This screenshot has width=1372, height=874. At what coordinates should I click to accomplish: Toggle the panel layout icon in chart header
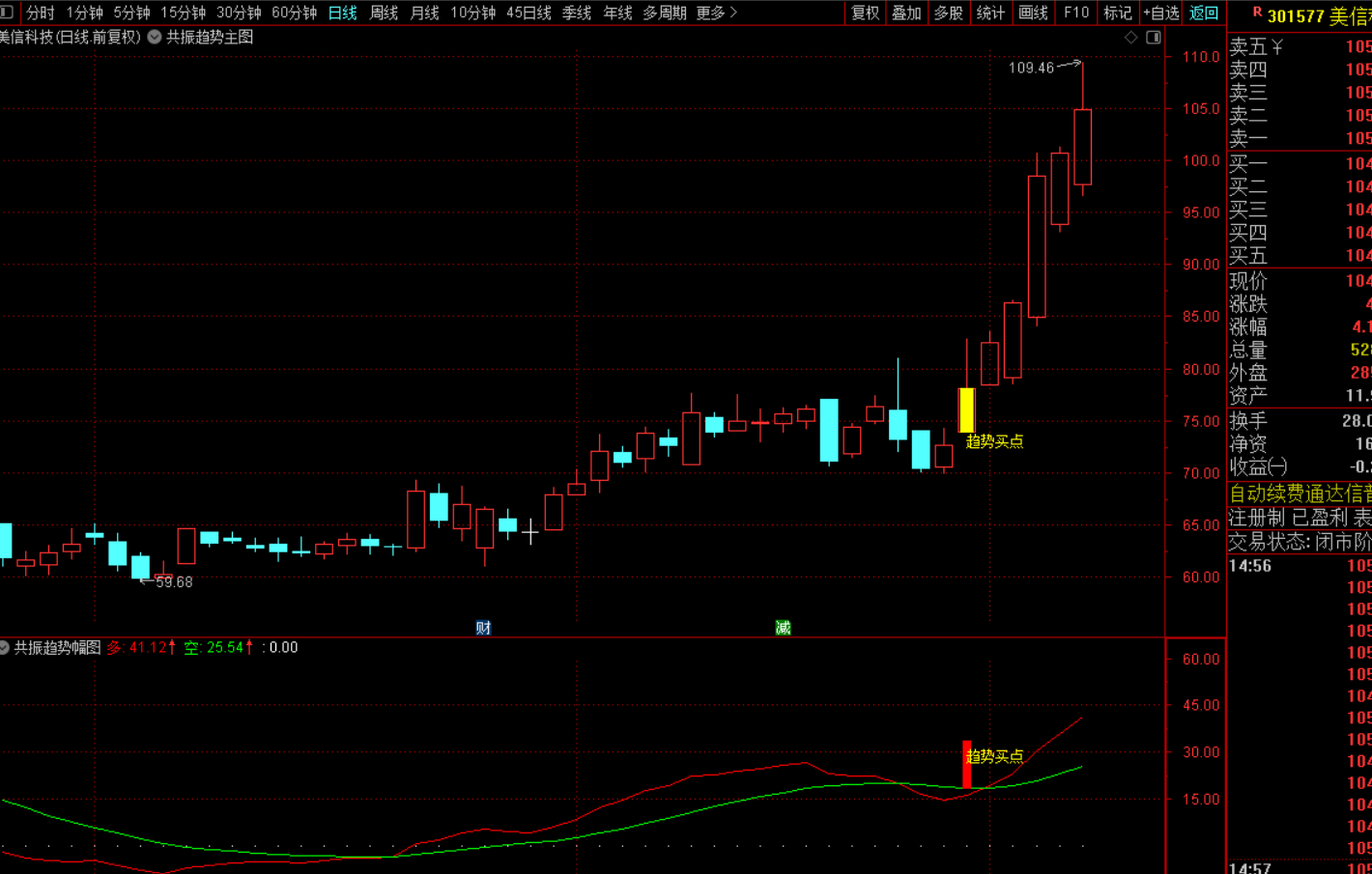pos(1154,37)
